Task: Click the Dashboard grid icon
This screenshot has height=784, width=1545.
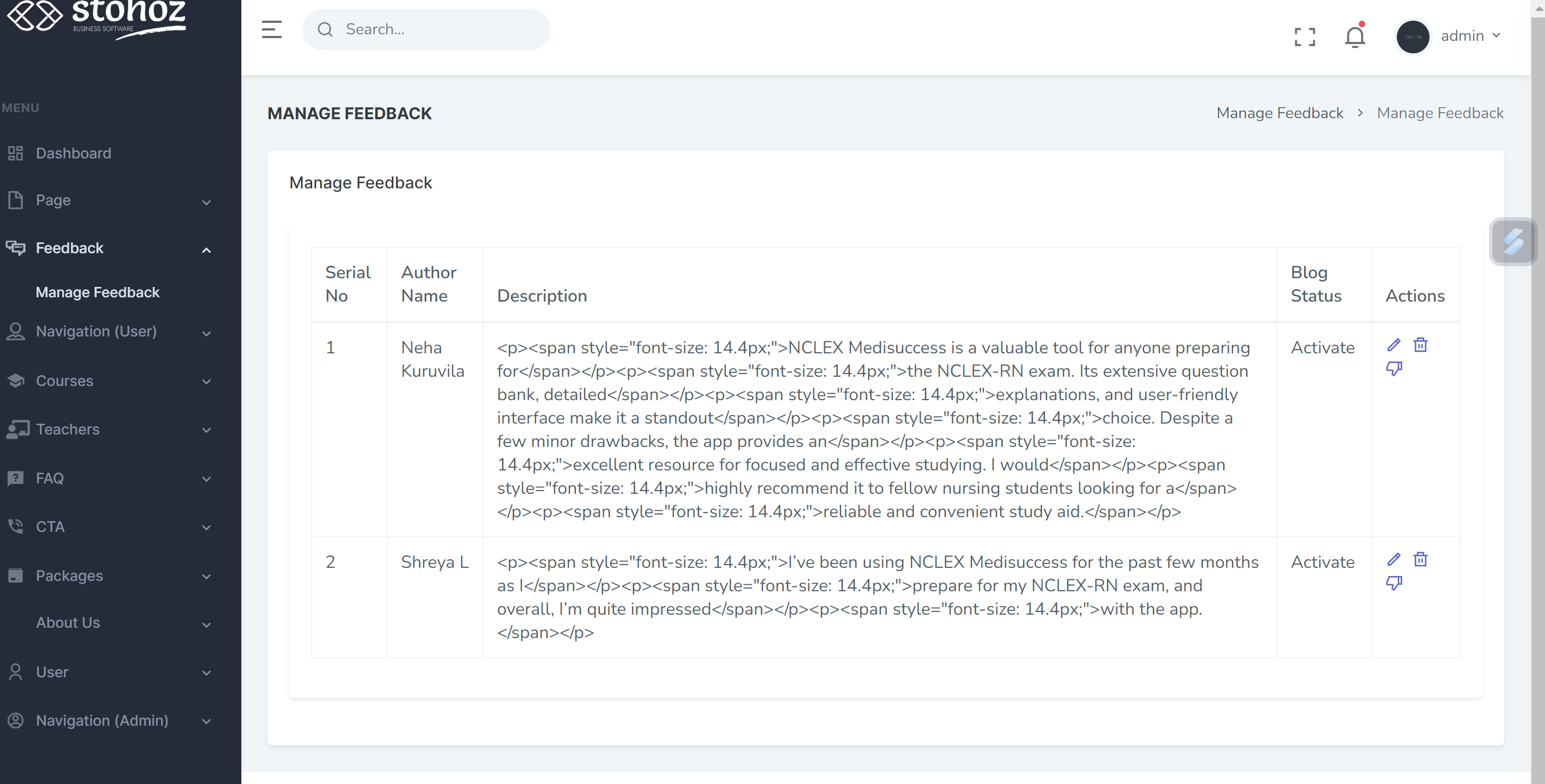Action: pyautogui.click(x=16, y=154)
